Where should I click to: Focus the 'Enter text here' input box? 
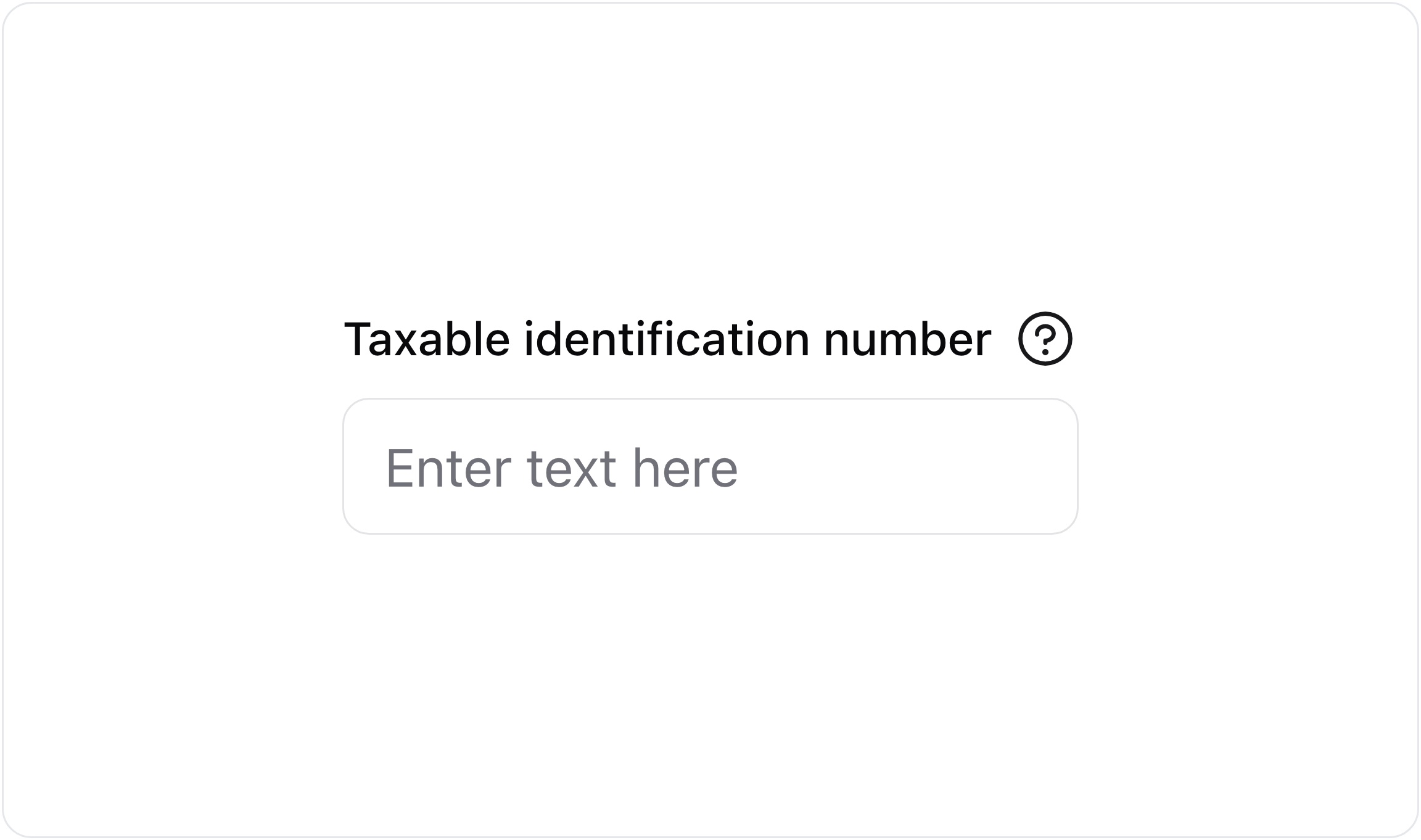(710, 466)
